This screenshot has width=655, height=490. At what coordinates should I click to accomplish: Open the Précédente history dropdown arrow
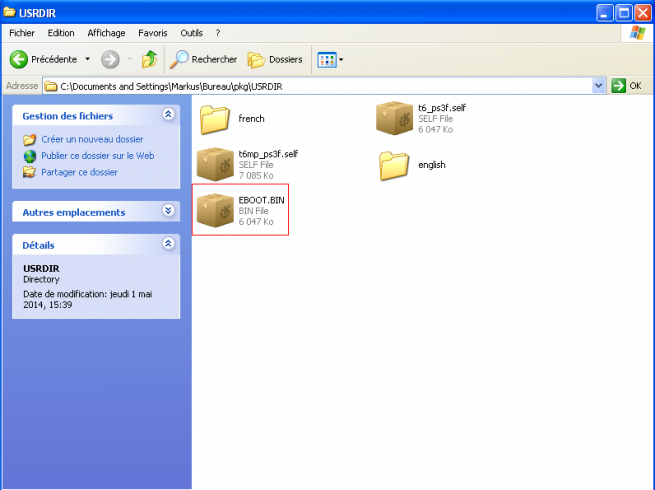click(88, 60)
